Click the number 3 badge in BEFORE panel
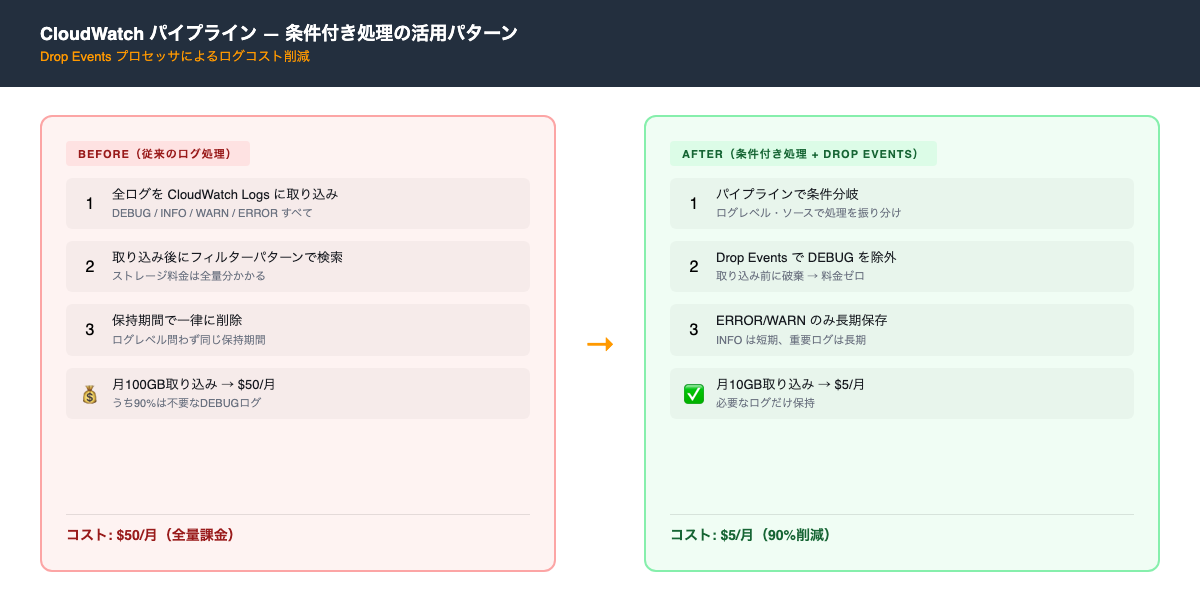The width and height of the screenshot is (1200, 600). 88,330
